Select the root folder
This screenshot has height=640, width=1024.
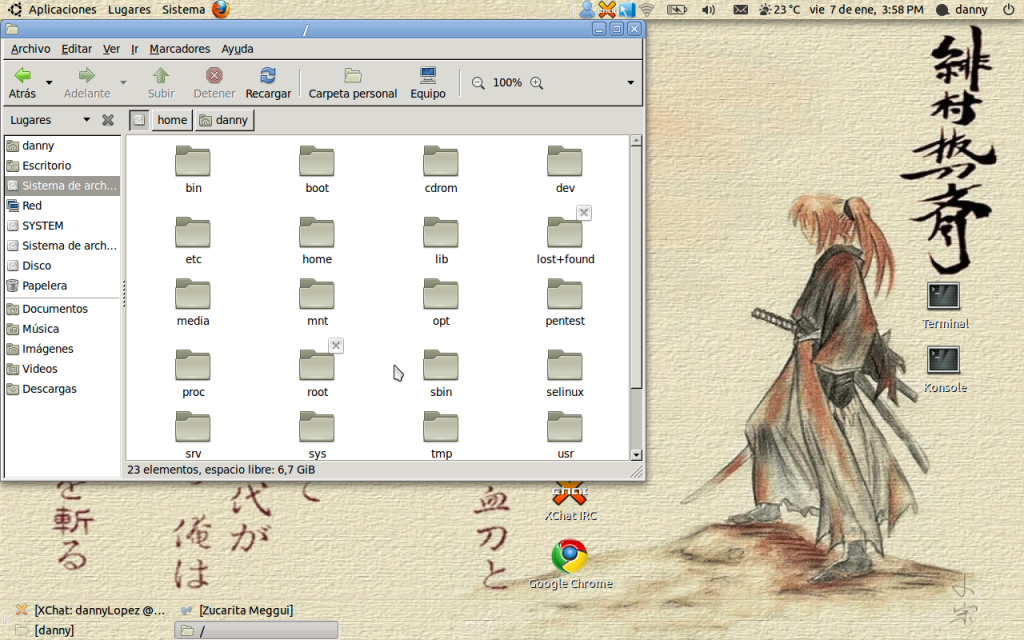coord(317,374)
